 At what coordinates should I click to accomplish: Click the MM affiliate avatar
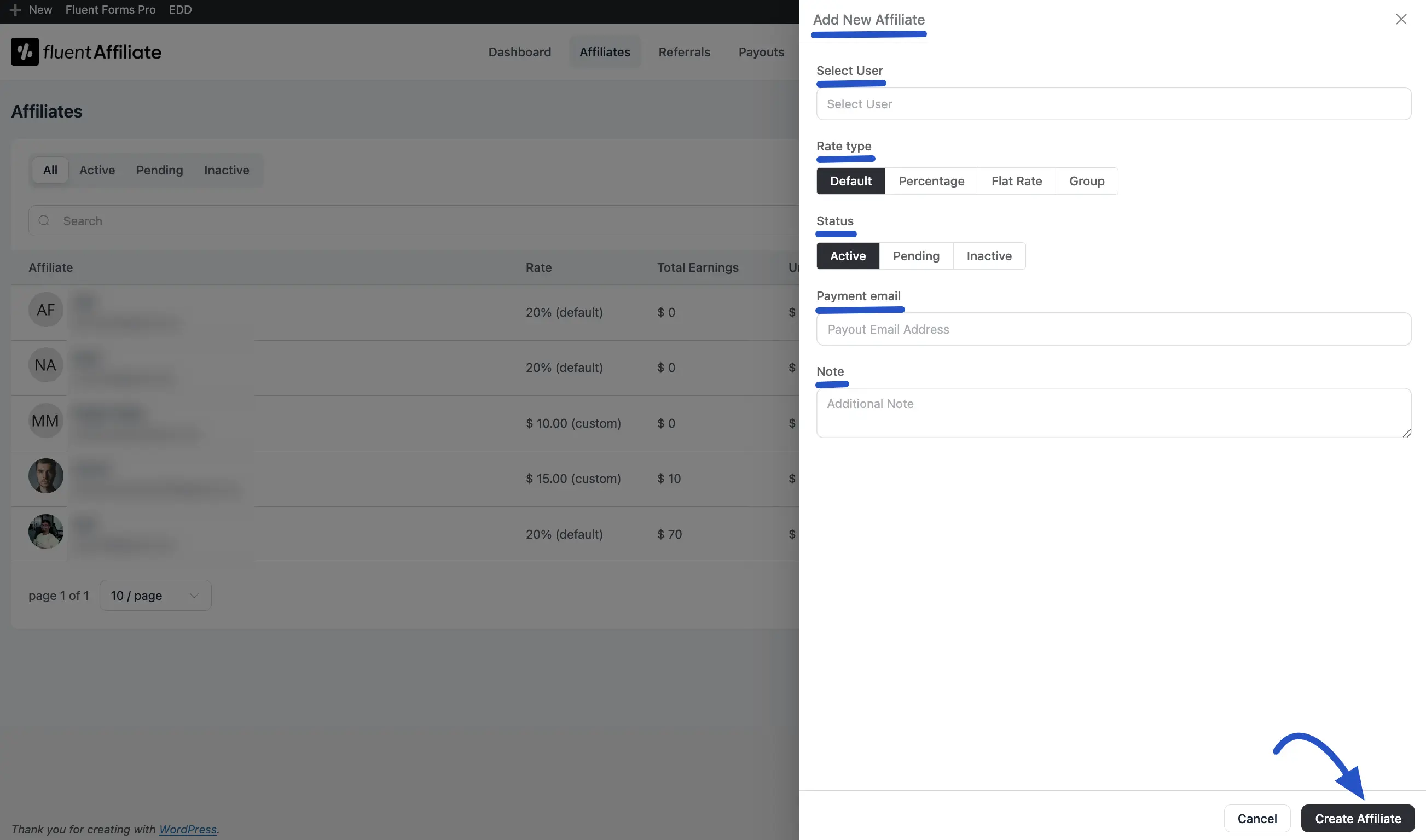pyautogui.click(x=45, y=420)
